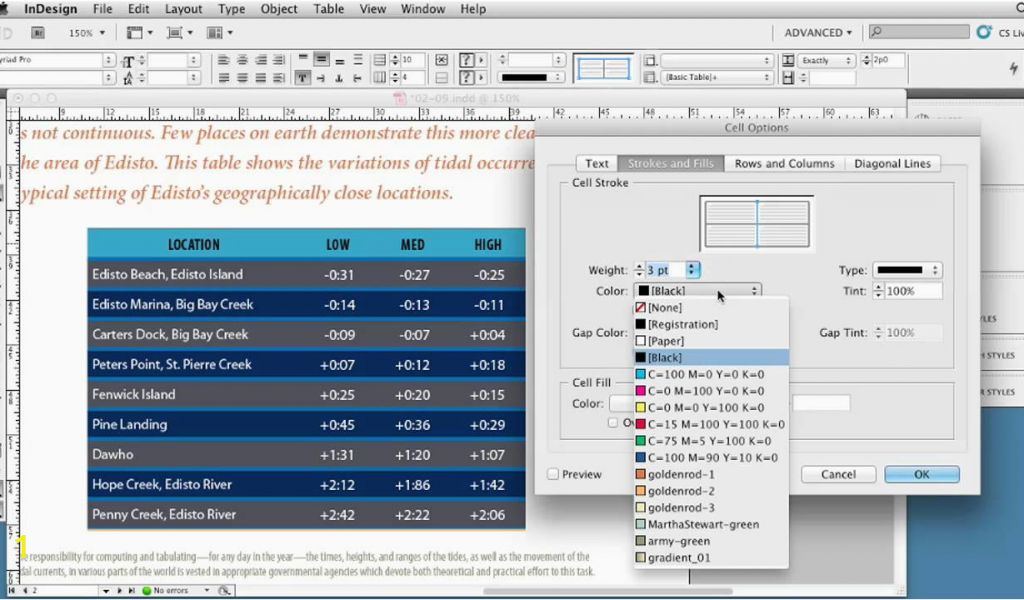Viewport: 1024px width, 600px height.
Task: Open the empty cell style dropdown
Action: pyautogui.click(x=716, y=60)
